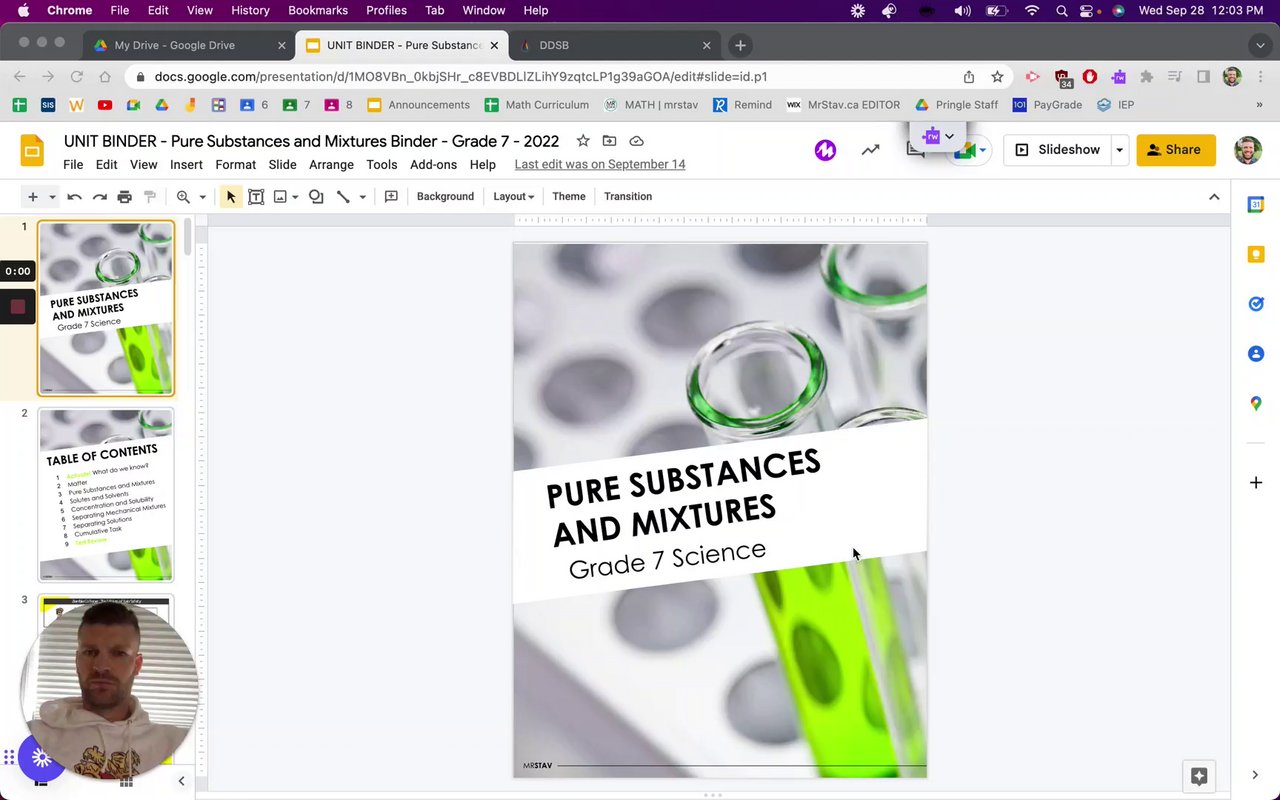1280x800 pixels.
Task: Select slide 1 thumbnail in filmstrip
Action: click(x=106, y=308)
